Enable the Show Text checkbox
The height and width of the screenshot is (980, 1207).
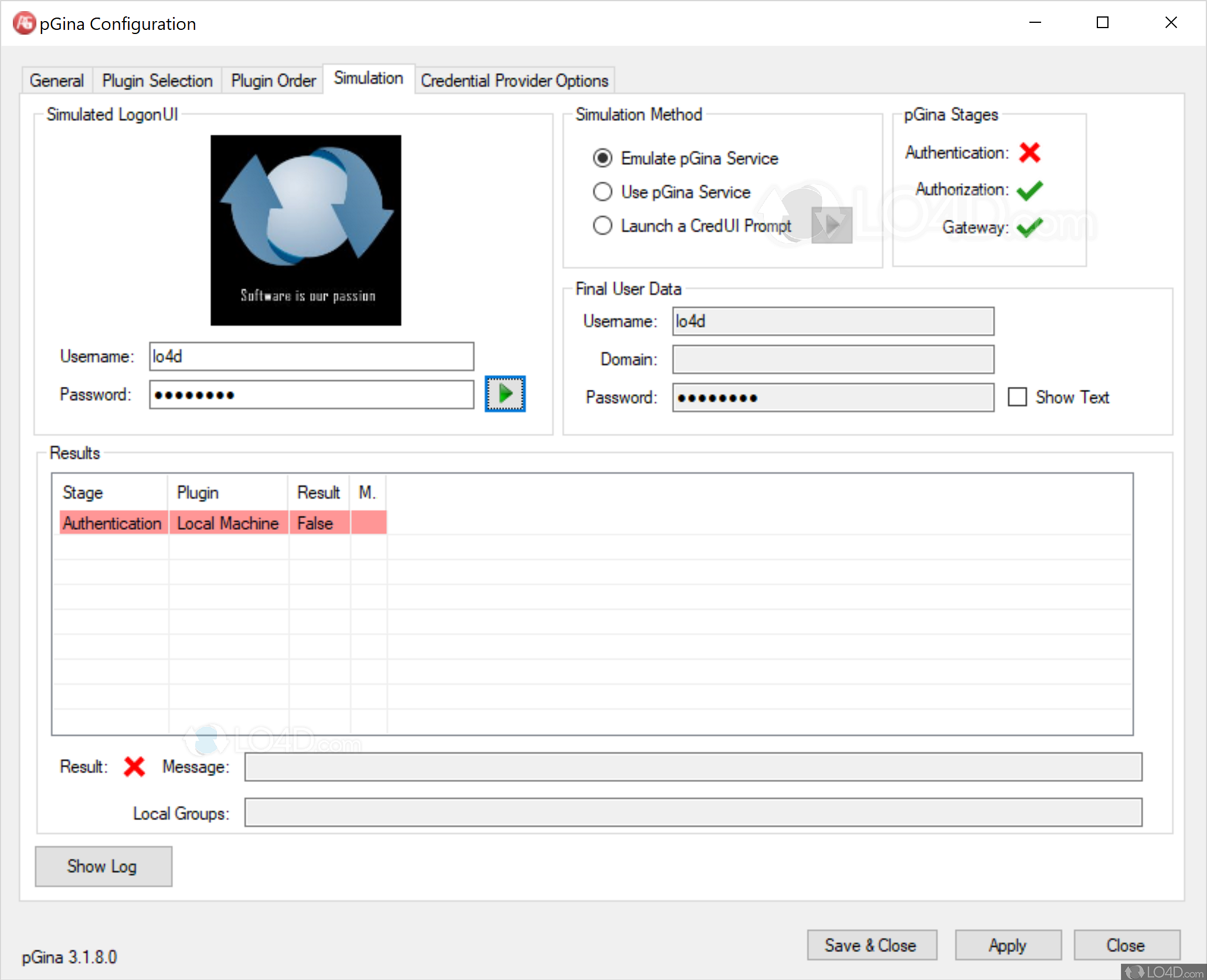coord(1018,397)
